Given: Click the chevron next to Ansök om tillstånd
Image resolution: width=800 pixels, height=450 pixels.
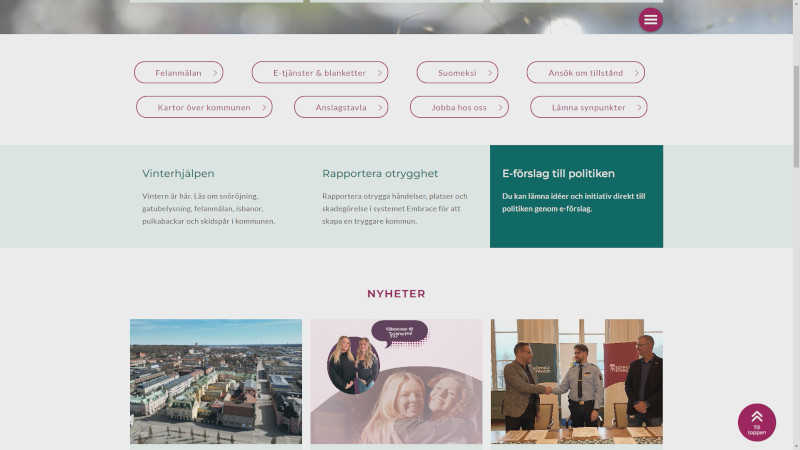Looking at the screenshot, I should (636, 73).
